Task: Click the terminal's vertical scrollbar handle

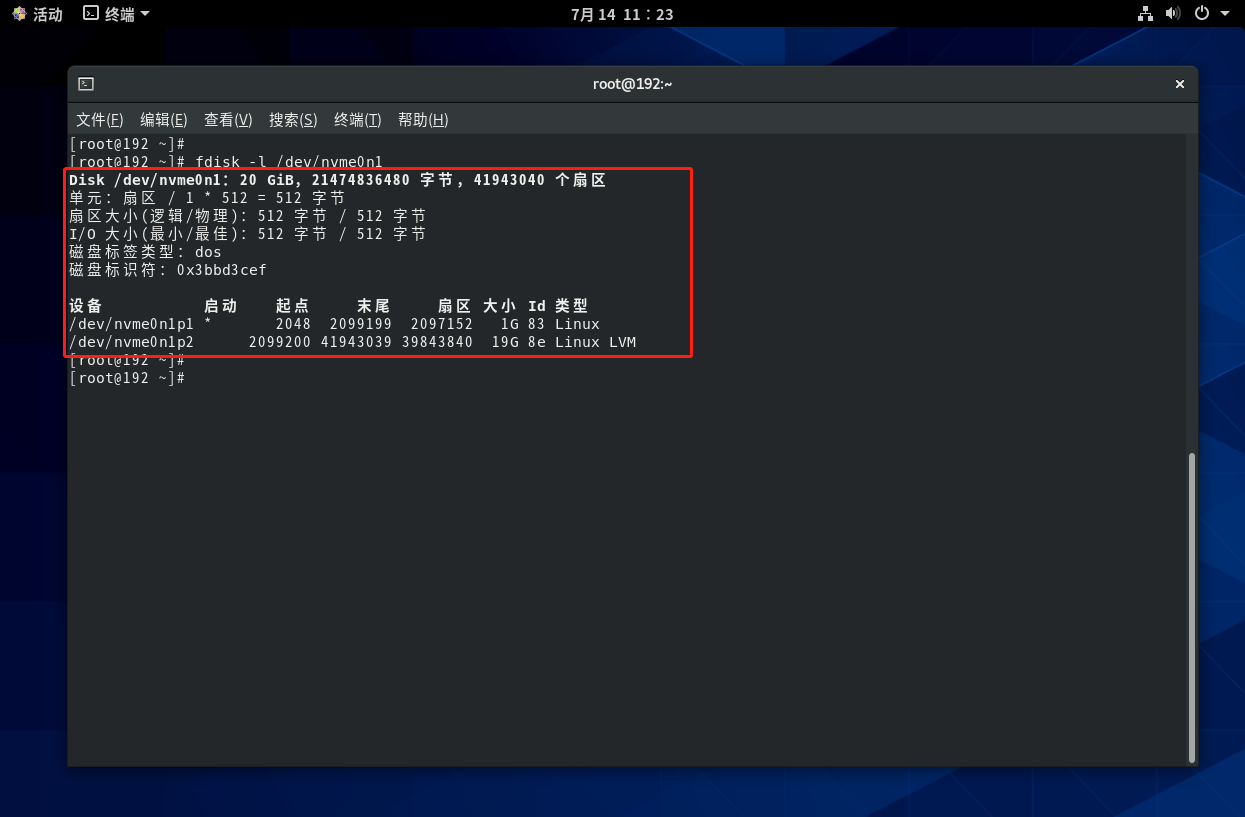Action: [1190, 606]
